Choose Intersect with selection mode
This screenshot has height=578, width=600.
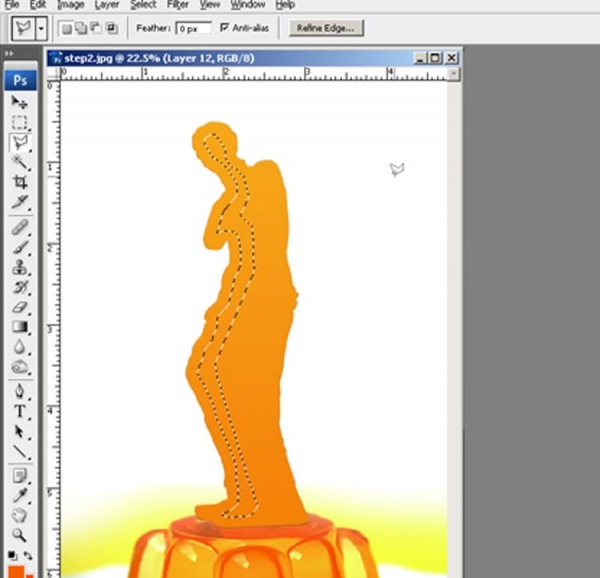111,28
